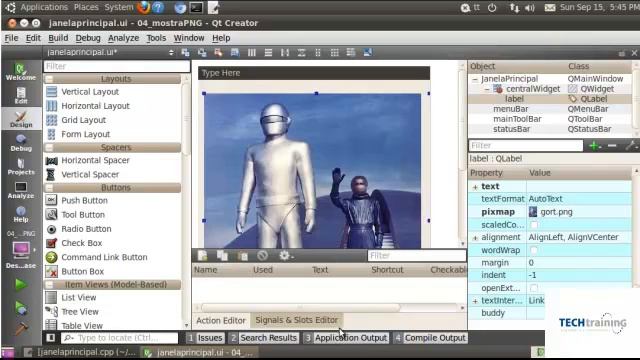Add dynamic property with green plus
The width and height of the screenshot is (640, 360).
595,146
